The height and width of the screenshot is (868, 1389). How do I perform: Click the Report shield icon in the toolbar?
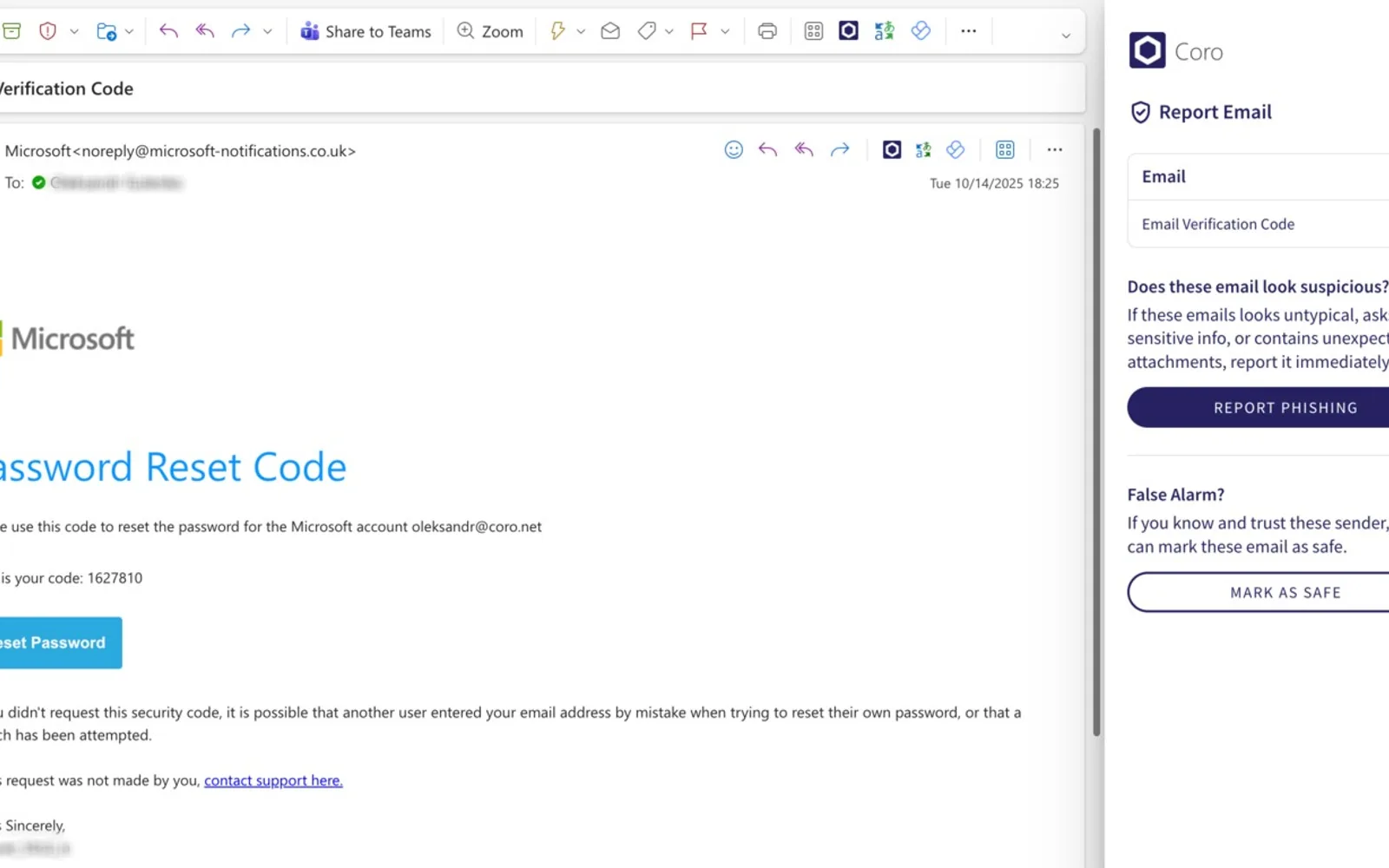point(48,31)
